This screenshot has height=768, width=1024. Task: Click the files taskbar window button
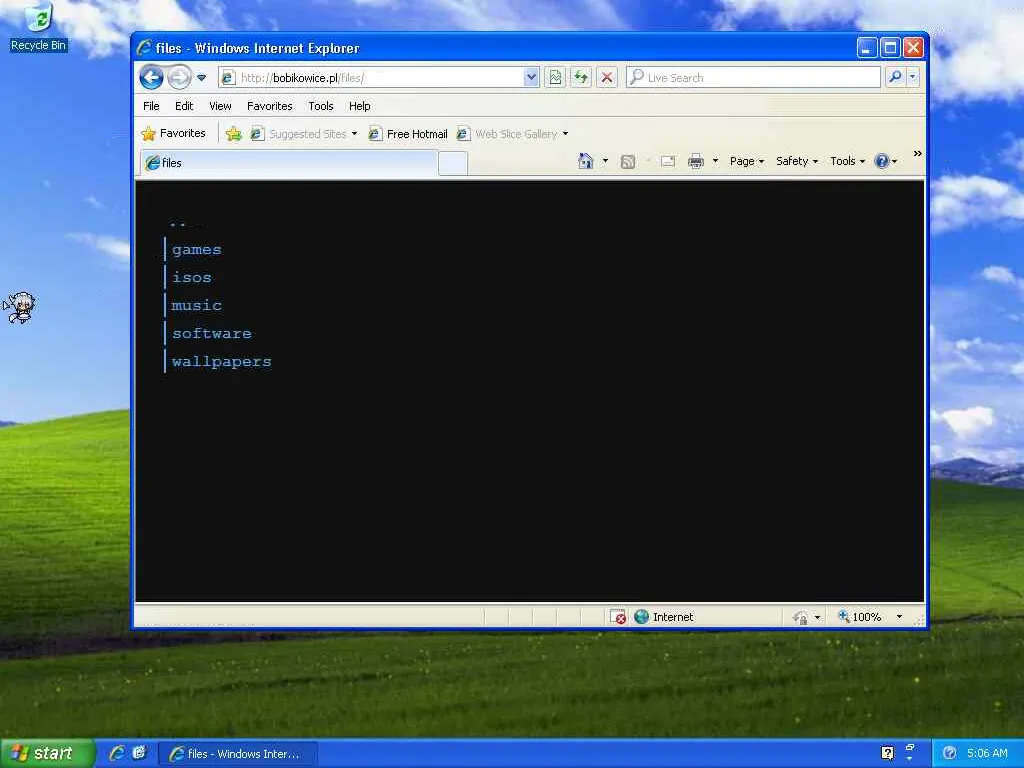pyautogui.click(x=238, y=754)
